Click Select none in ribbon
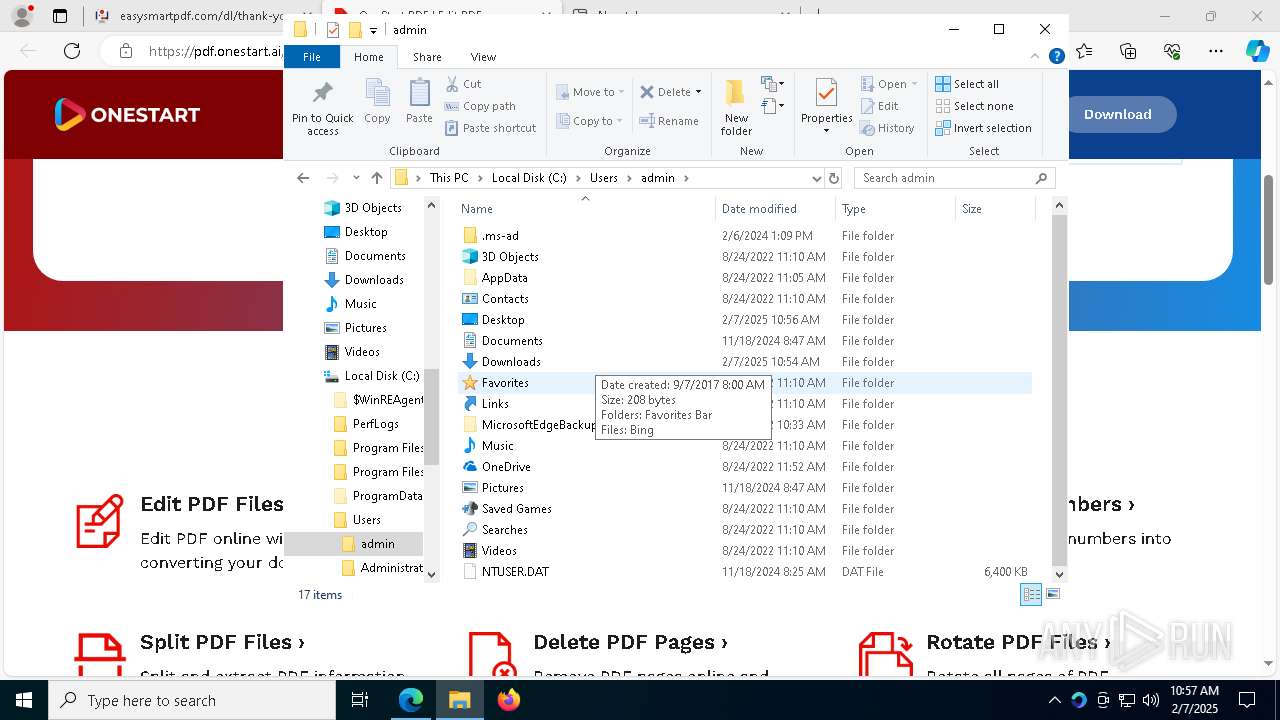The image size is (1280, 720). [974, 106]
